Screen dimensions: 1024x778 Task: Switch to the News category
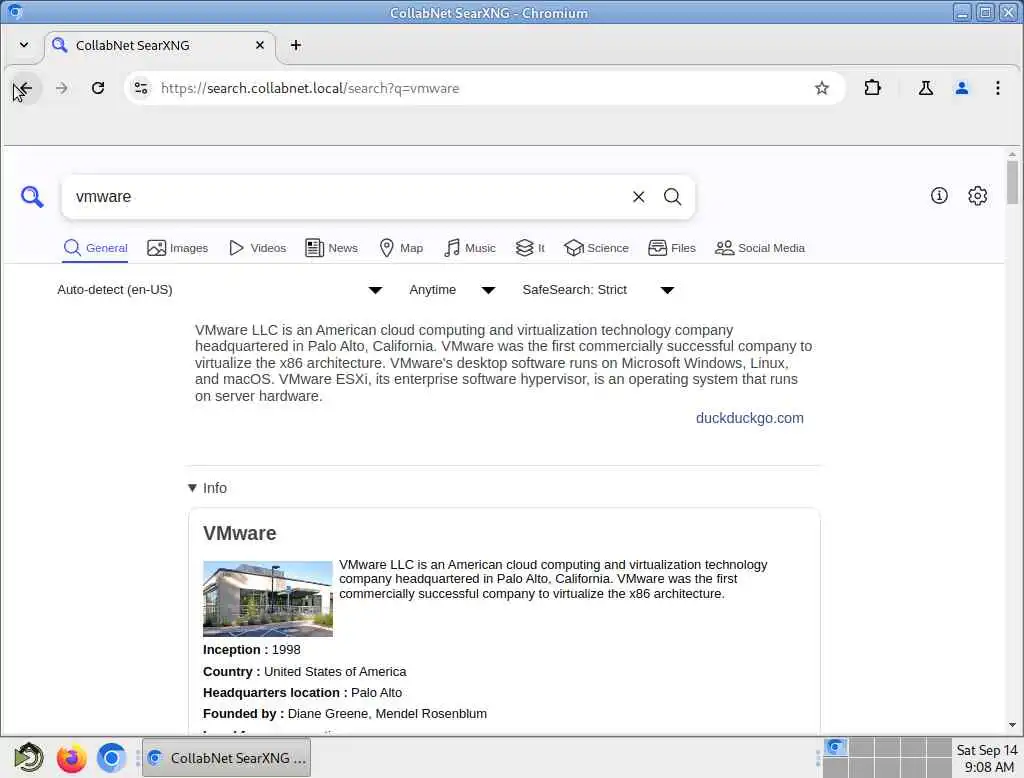pos(331,248)
